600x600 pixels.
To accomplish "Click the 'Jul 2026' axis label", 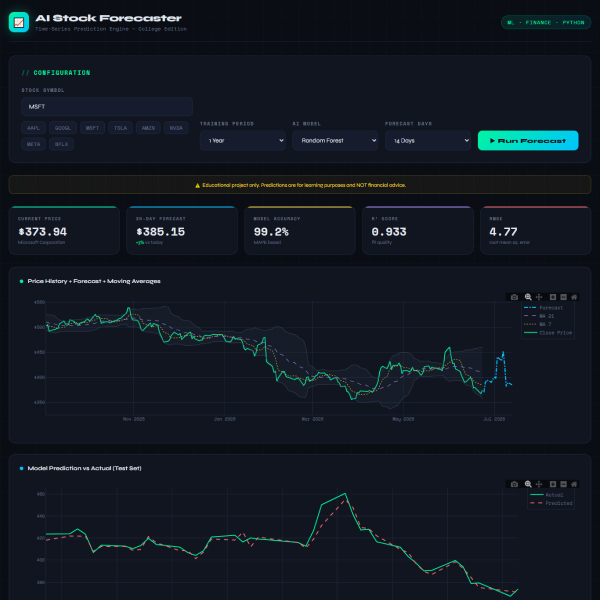I will tap(494, 419).
